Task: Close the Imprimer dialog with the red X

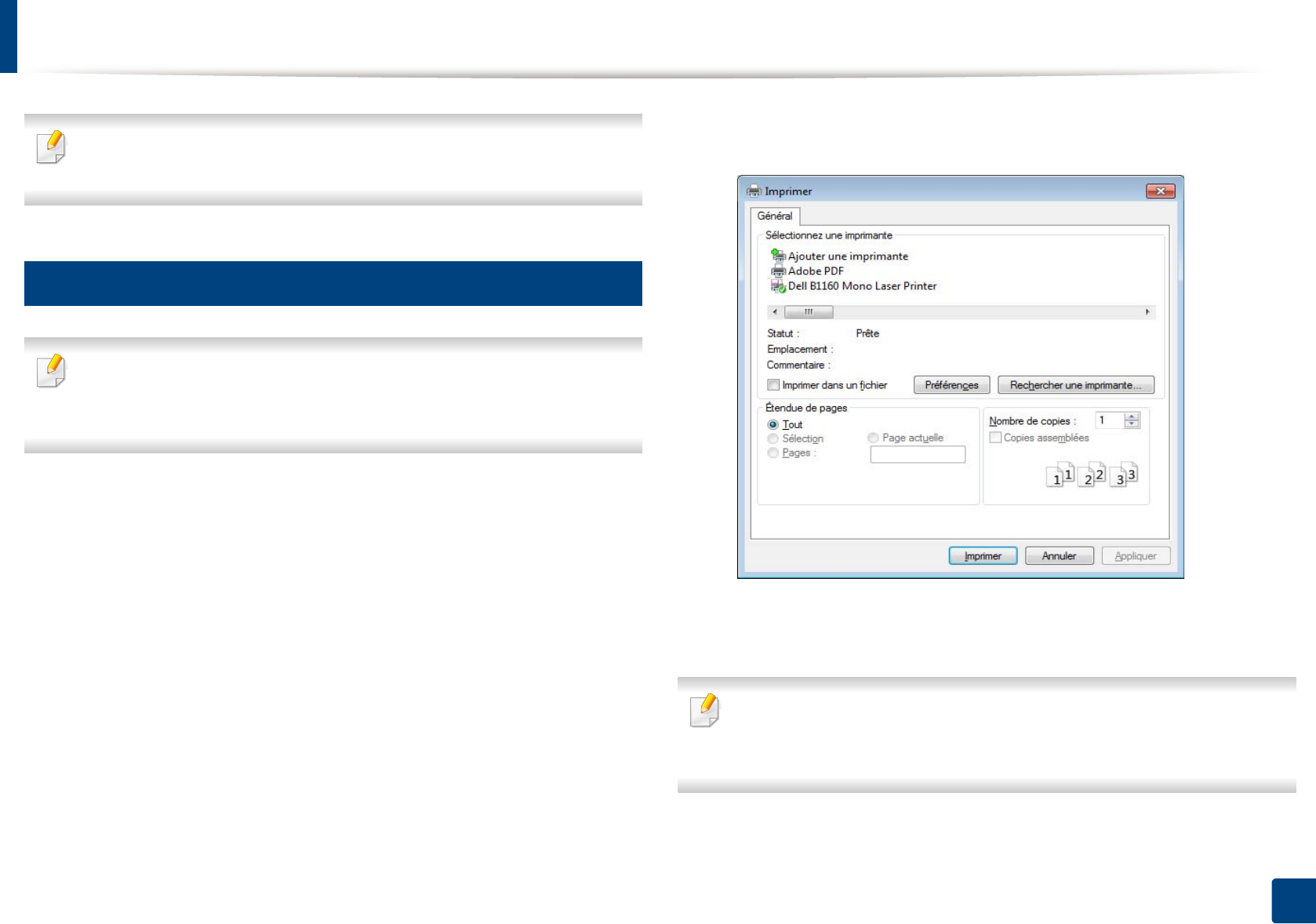Action: pyautogui.click(x=1161, y=191)
